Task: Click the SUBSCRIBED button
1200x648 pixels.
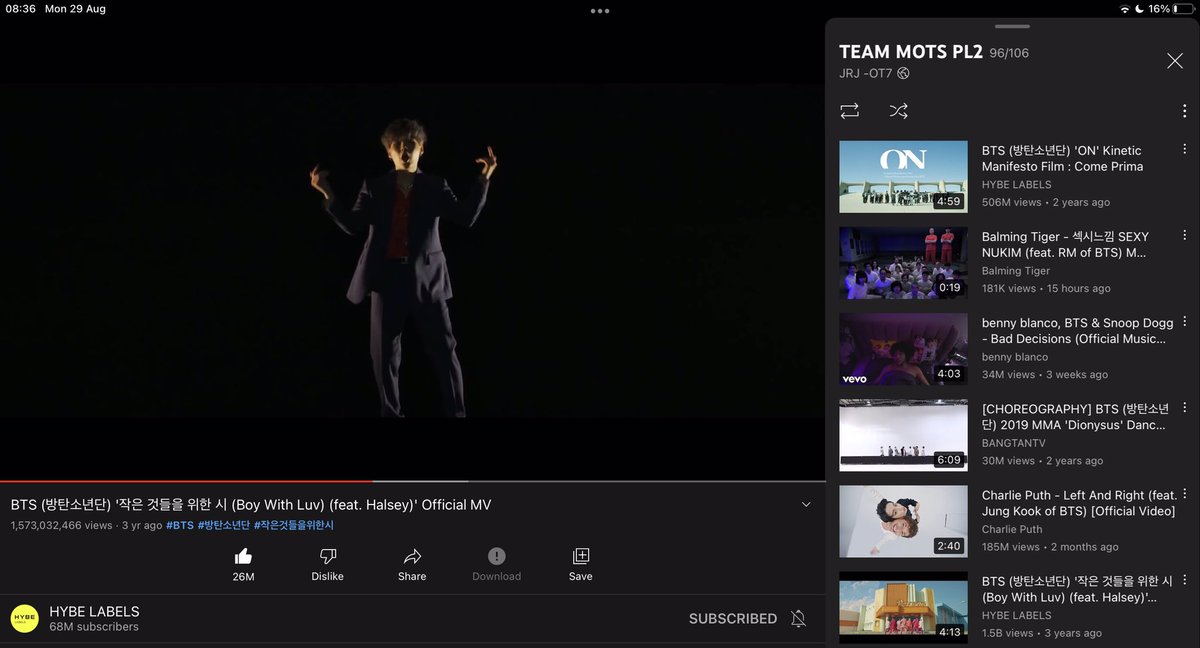Action: 733,619
